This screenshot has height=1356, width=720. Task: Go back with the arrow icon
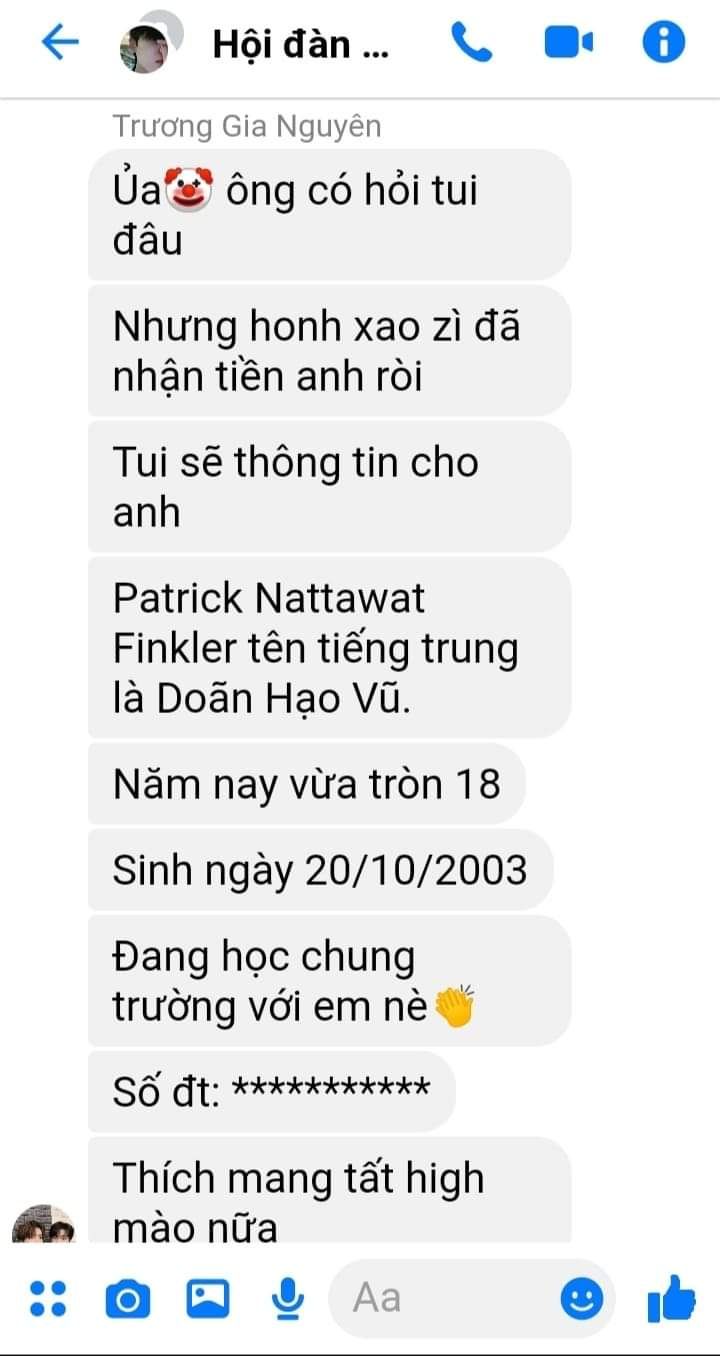59,43
